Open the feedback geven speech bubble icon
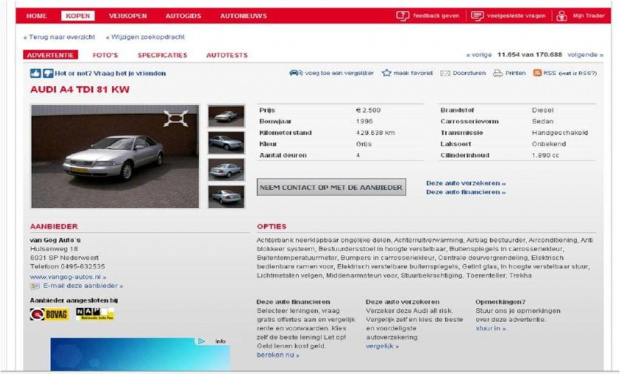The image size is (620, 374). (403, 16)
